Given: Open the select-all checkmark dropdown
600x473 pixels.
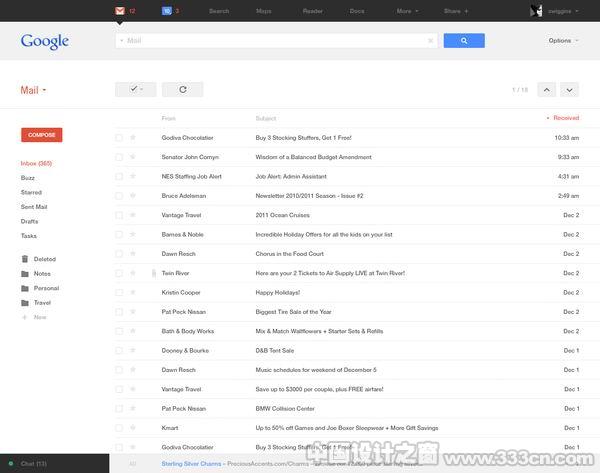Looking at the screenshot, I should [x=135, y=89].
